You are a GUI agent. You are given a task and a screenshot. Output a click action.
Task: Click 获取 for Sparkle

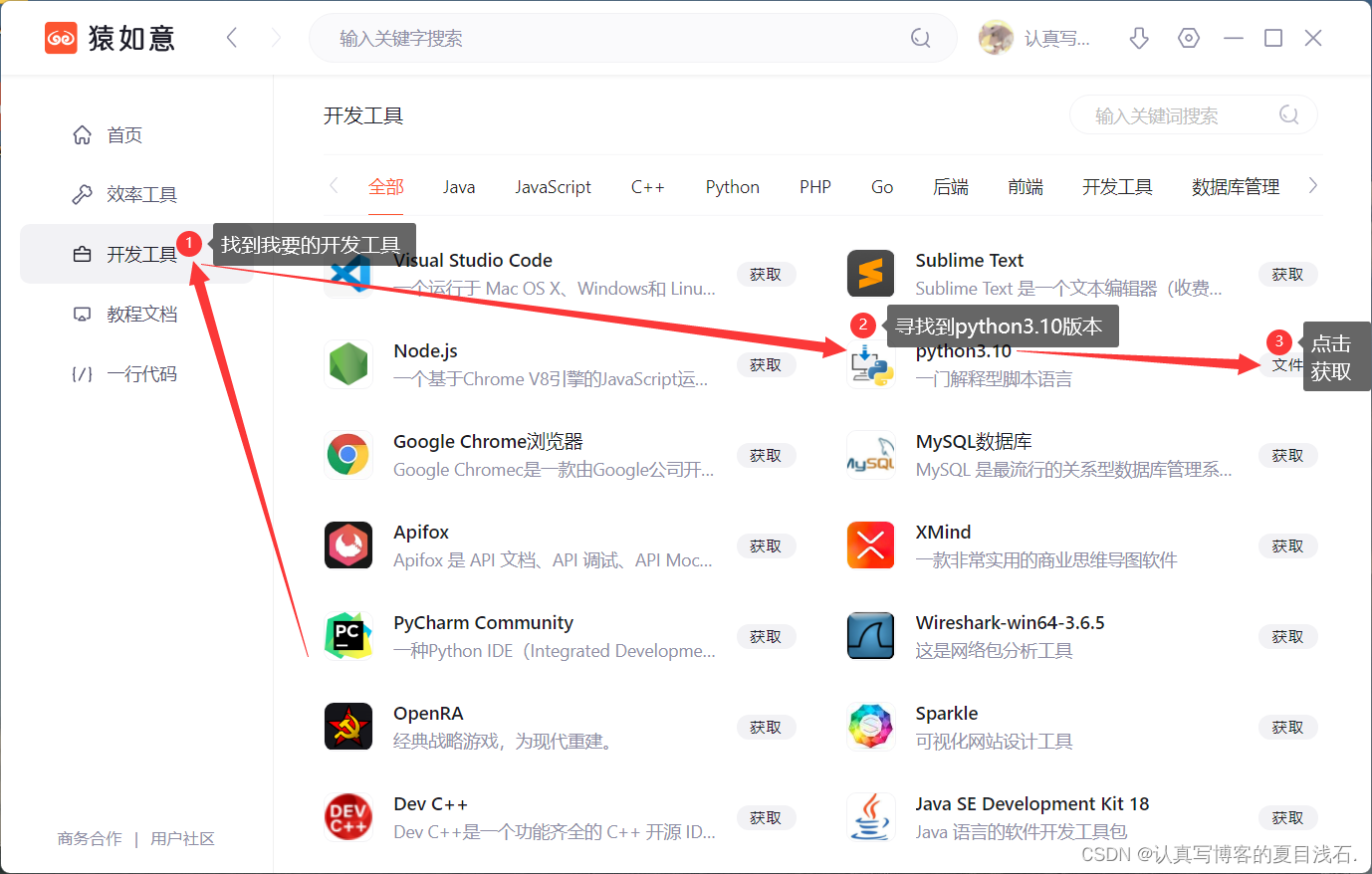(x=1288, y=727)
